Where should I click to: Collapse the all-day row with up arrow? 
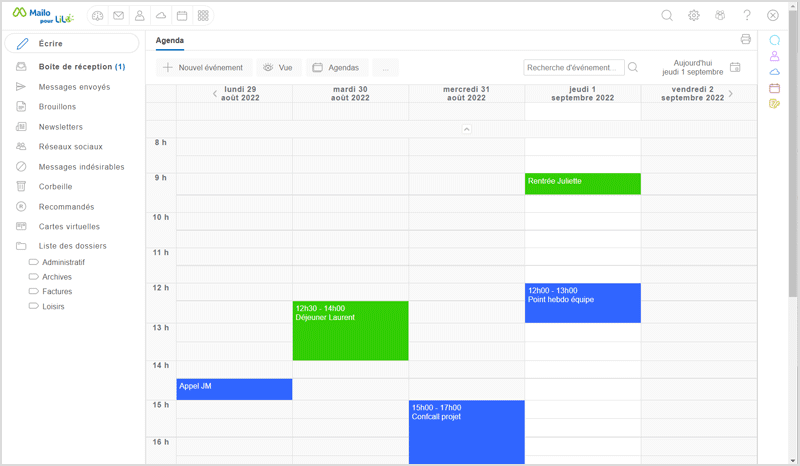pyautogui.click(x=466, y=129)
